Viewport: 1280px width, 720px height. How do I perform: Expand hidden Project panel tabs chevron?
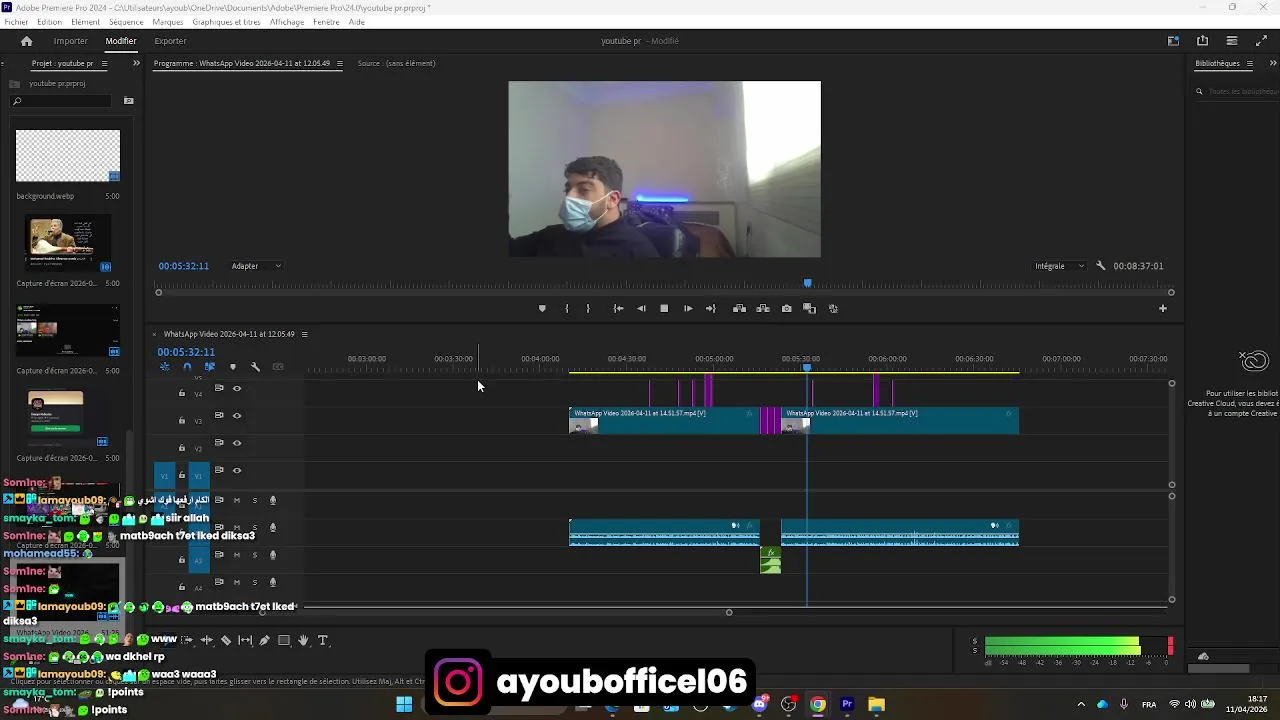(136, 63)
